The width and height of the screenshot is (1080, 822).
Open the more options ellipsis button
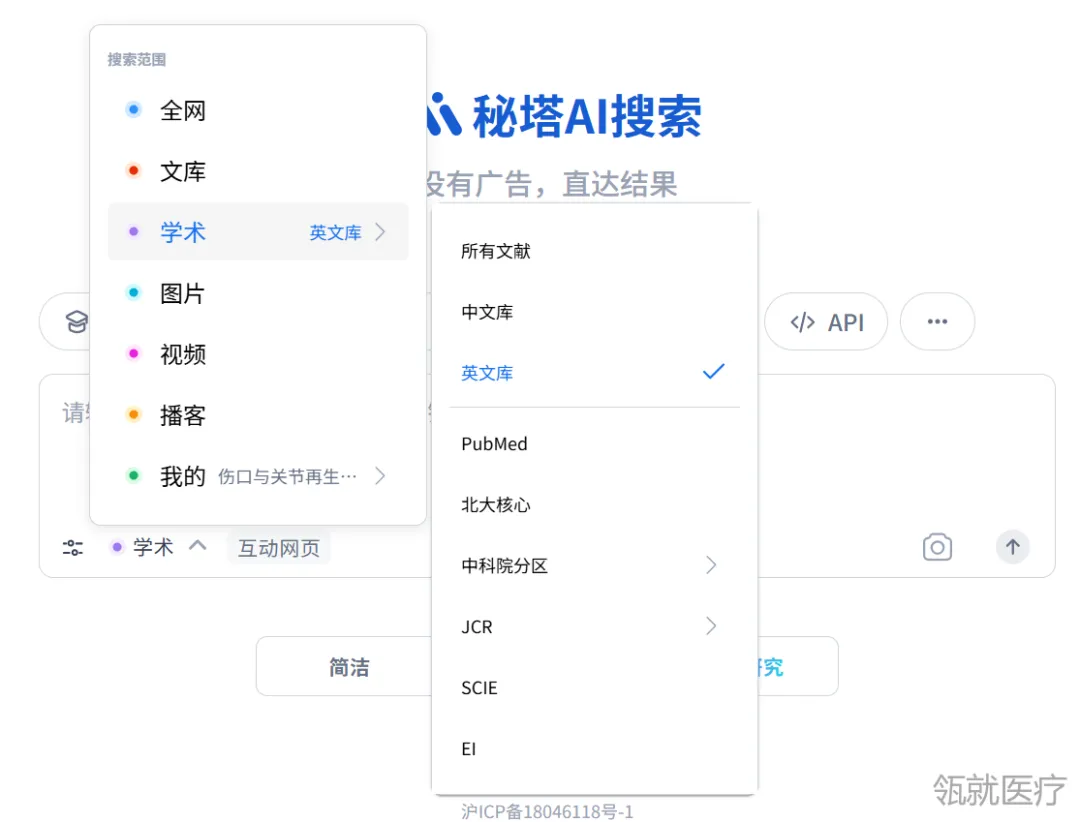click(x=937, y=322)
